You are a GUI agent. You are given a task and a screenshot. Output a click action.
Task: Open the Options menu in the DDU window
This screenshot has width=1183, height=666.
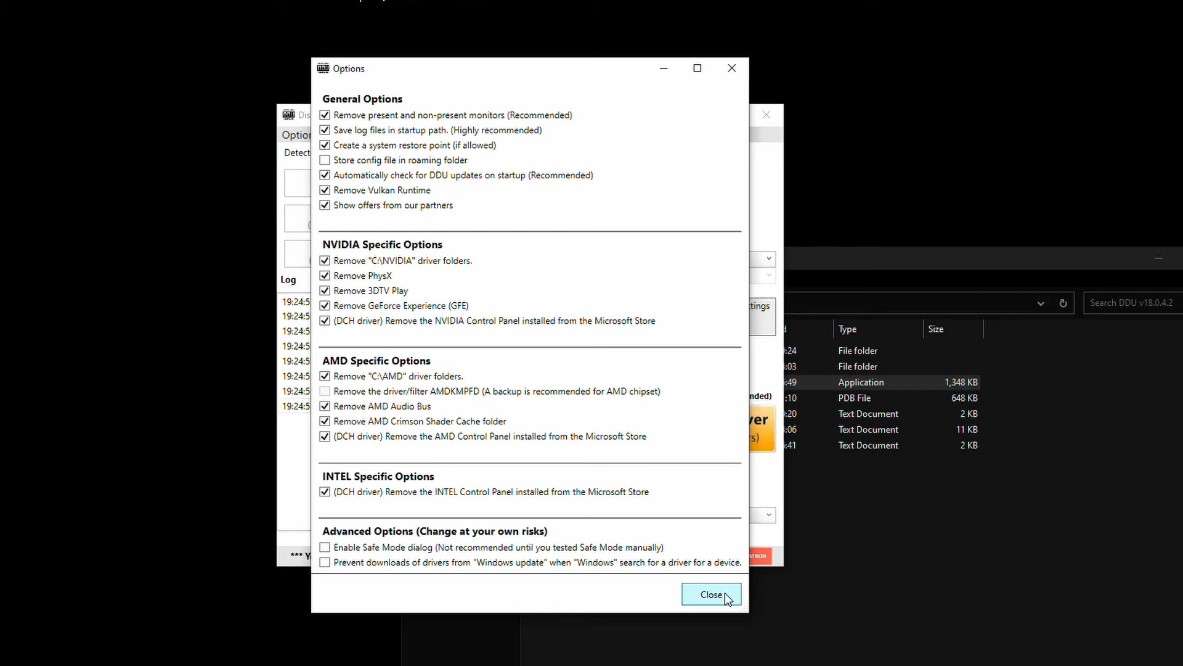(294, 134)
